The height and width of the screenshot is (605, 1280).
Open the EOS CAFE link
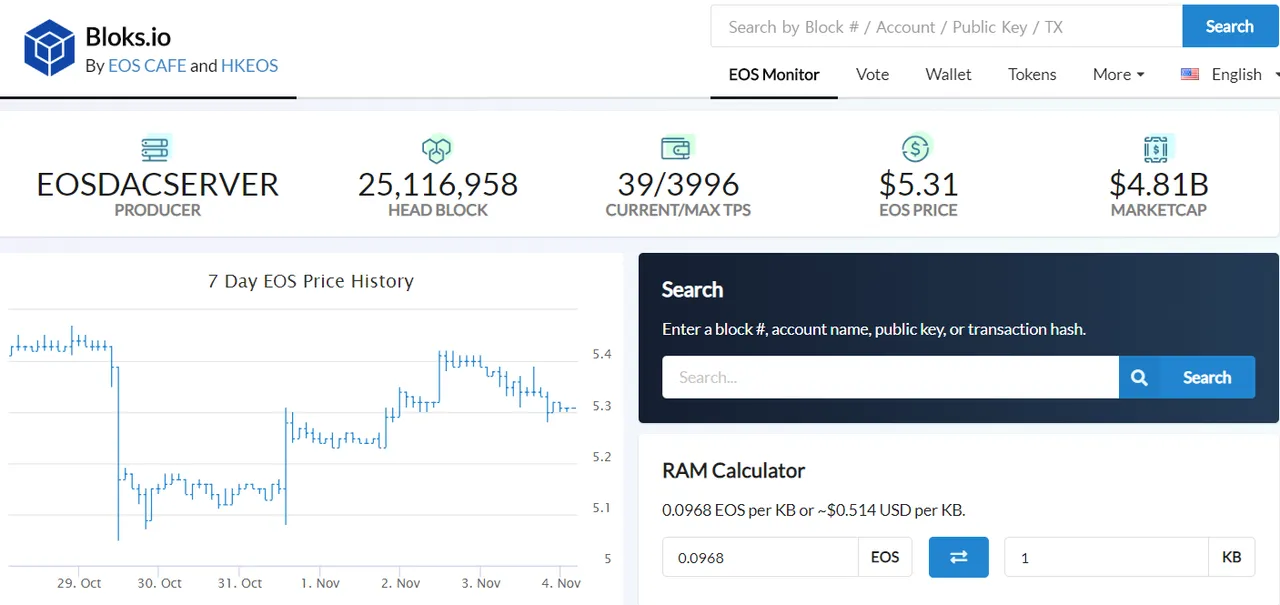tap(147, 66)
